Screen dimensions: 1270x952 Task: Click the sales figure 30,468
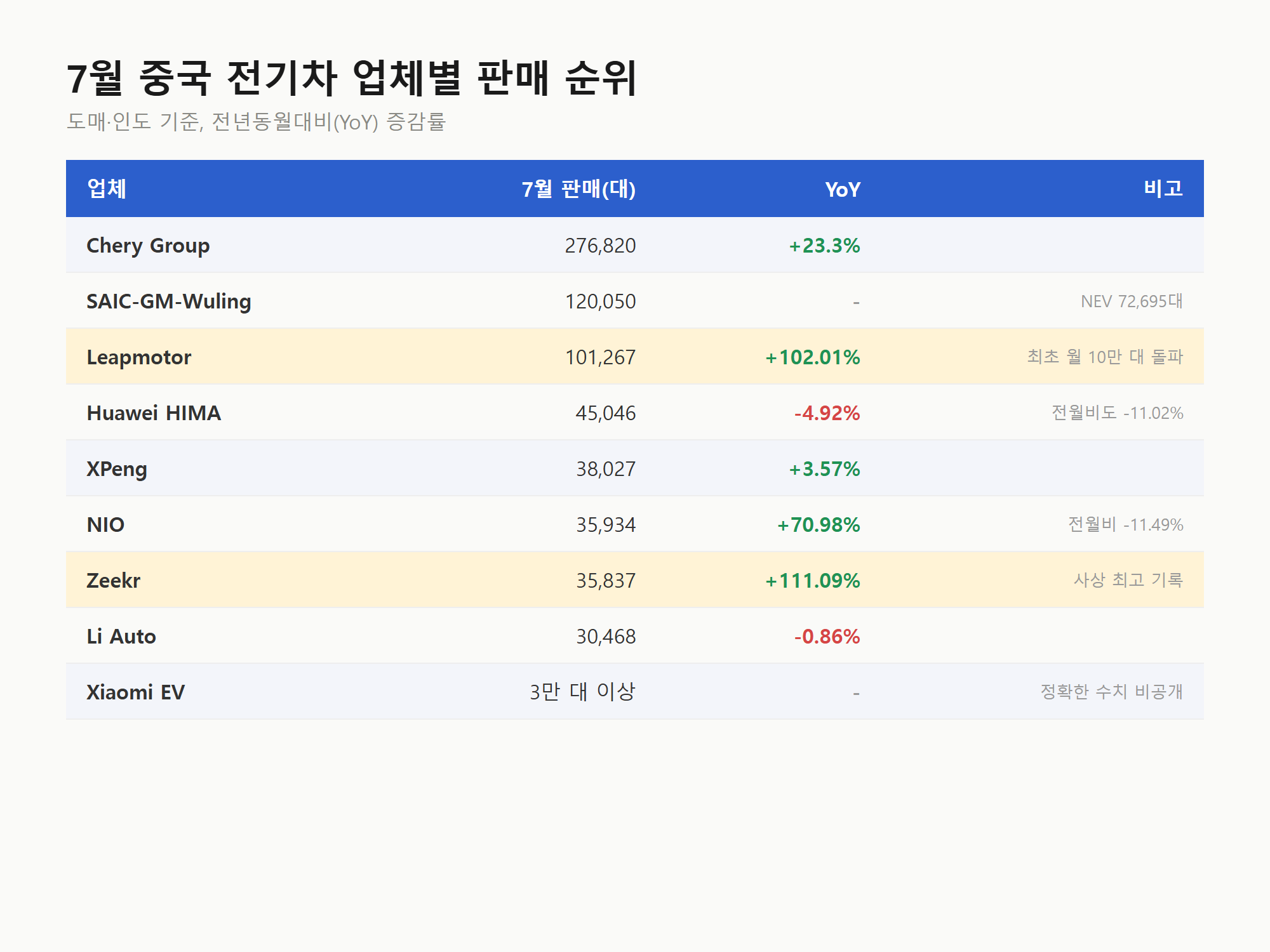[606, 637]
